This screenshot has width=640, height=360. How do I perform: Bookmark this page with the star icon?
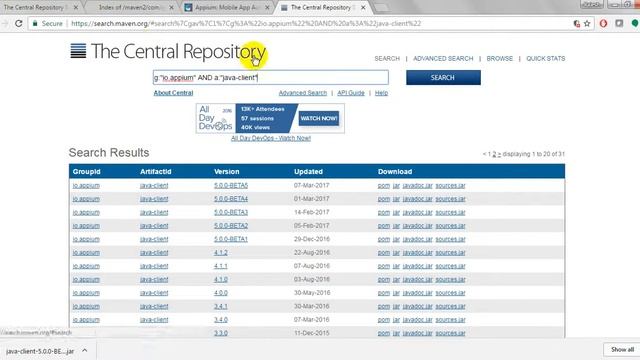(587, 24)
